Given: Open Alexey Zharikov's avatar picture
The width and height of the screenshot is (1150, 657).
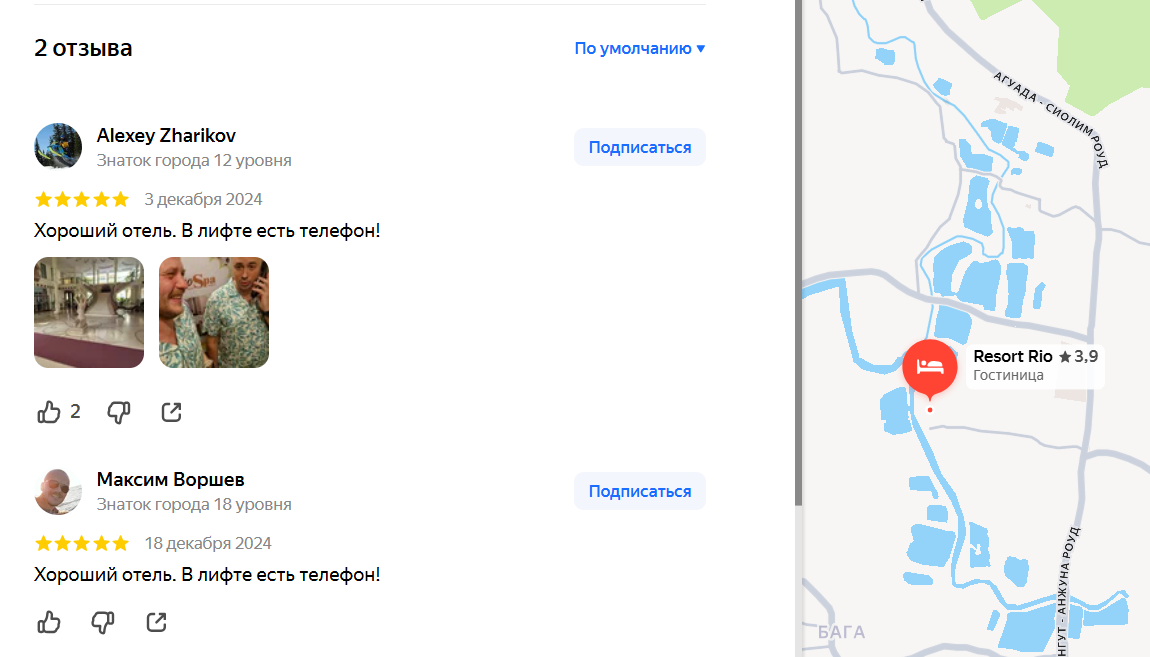Looking at the screenshot, I should click(58, 146).
